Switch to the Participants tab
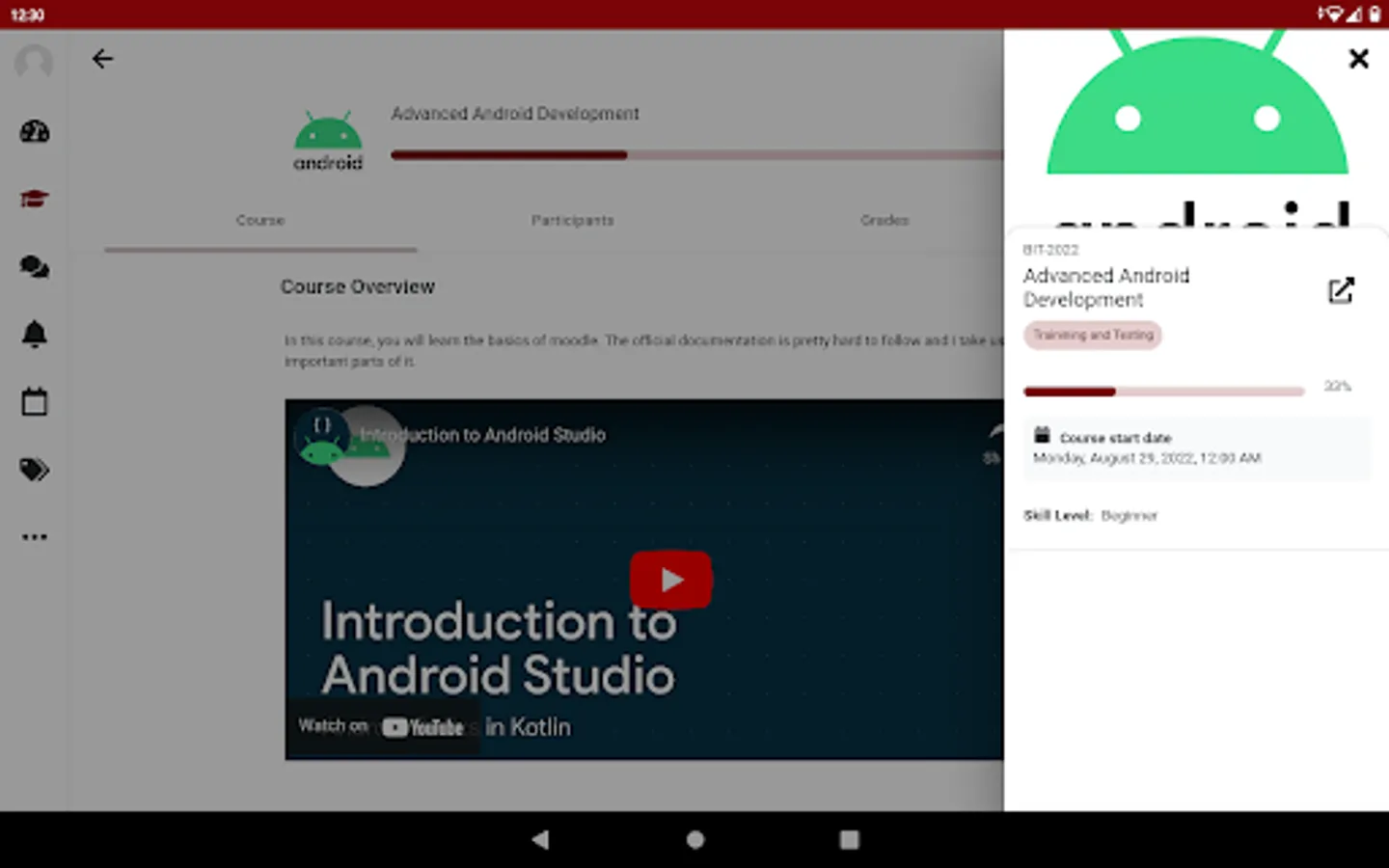 pos(573,221)
